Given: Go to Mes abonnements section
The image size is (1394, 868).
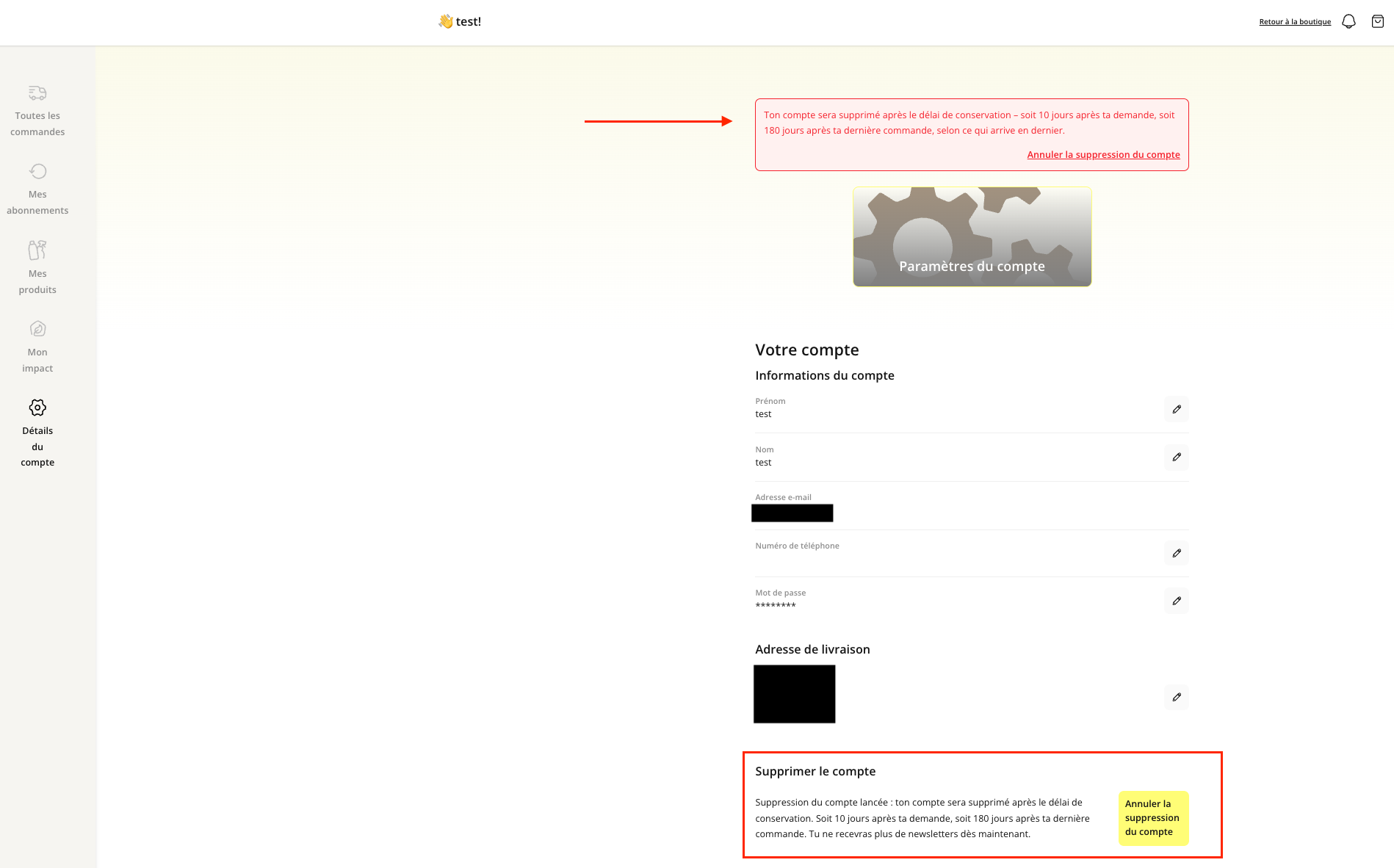Looking at the screenshot, I should click(x=37, y=202).
